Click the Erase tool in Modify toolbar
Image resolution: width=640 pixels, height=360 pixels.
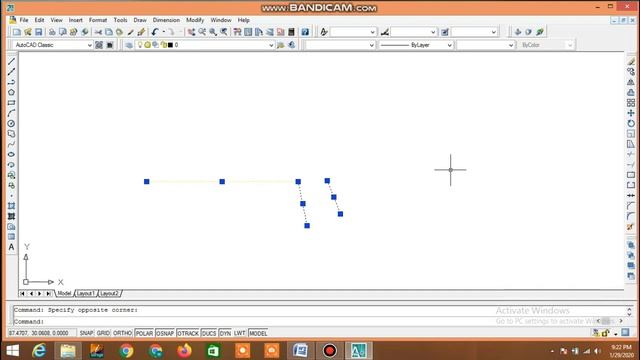(631, 61)
